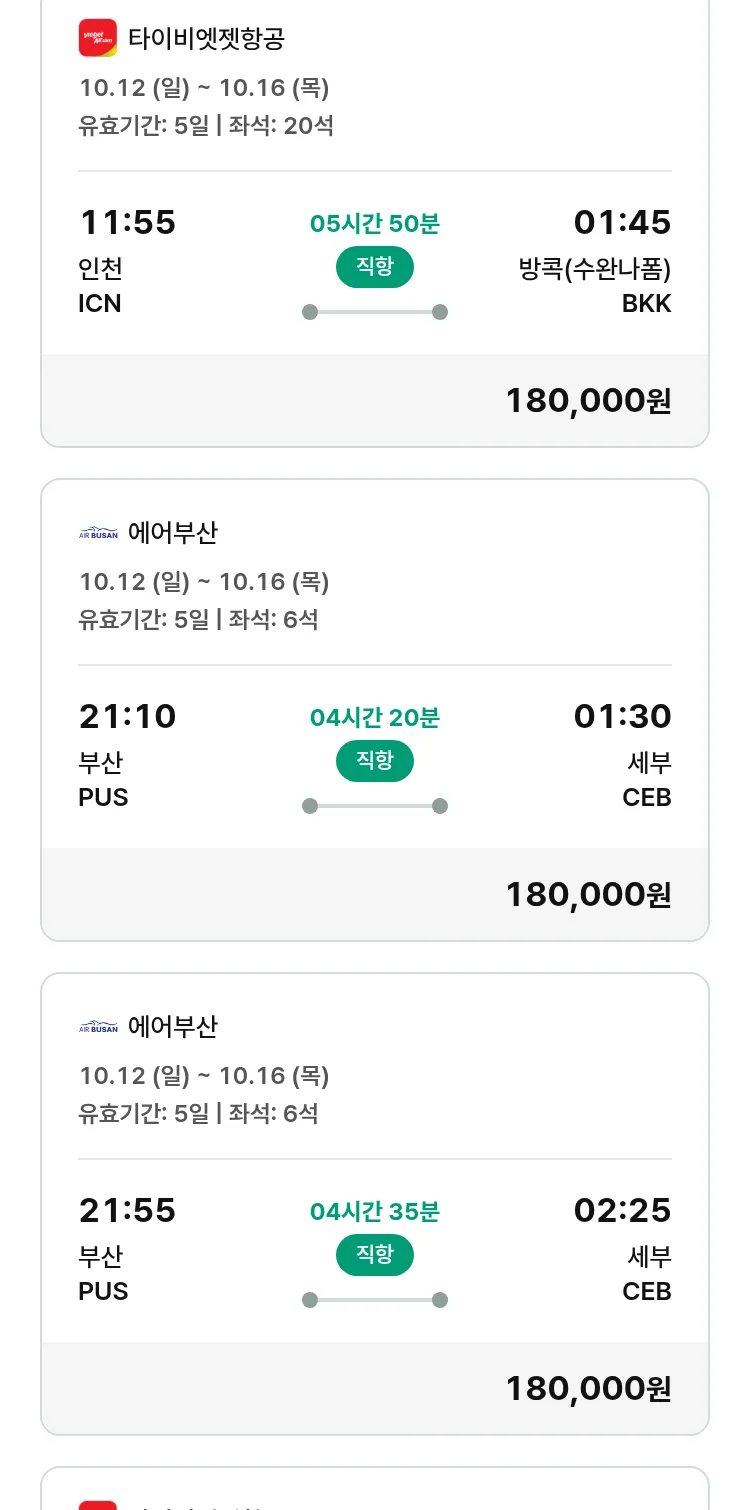Click the route line on the 21:55 Cebu flight

tap(374, 1300)
